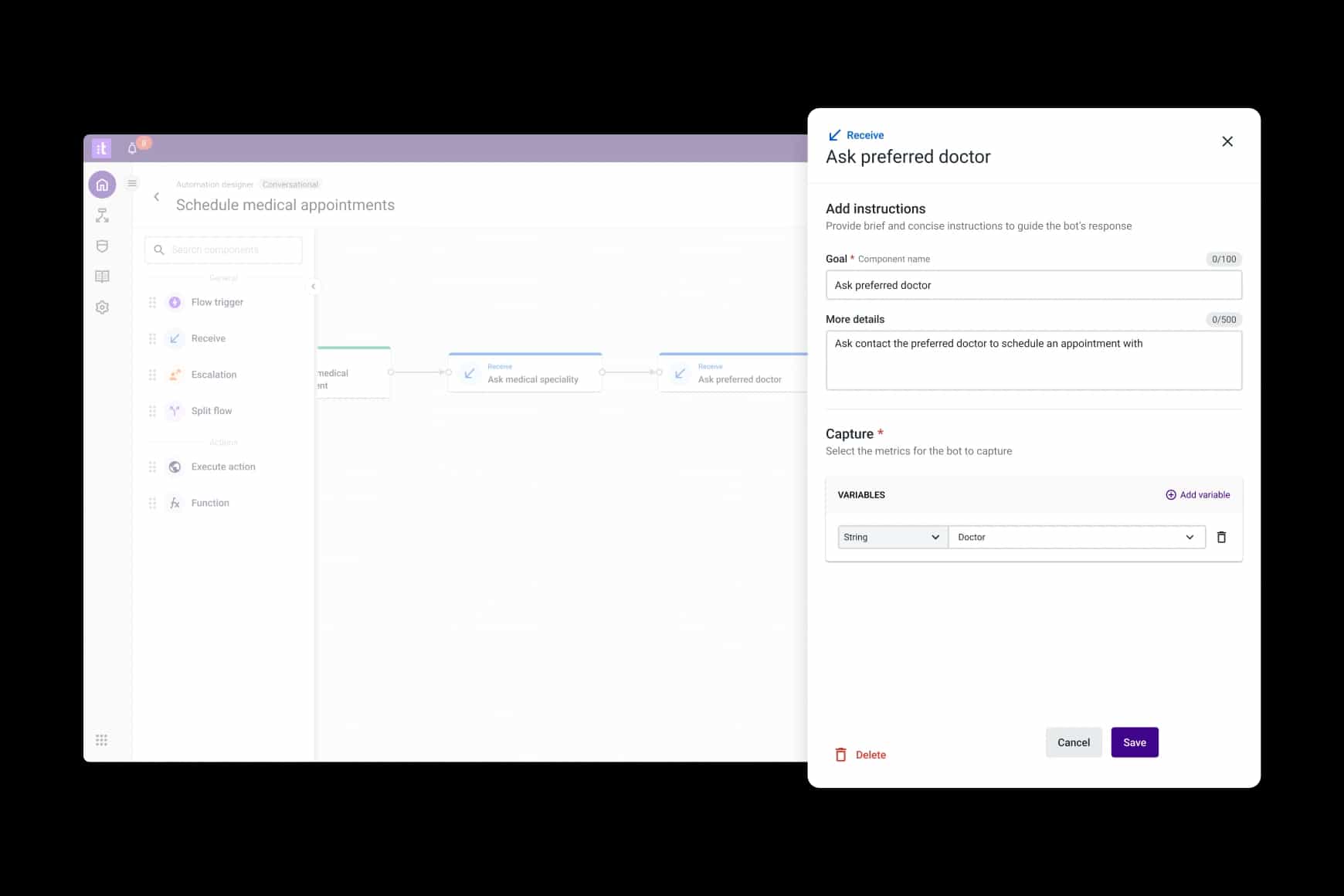Delete the Doctor variable via trash icon

pyautogui.click(x=1221, y=536)
